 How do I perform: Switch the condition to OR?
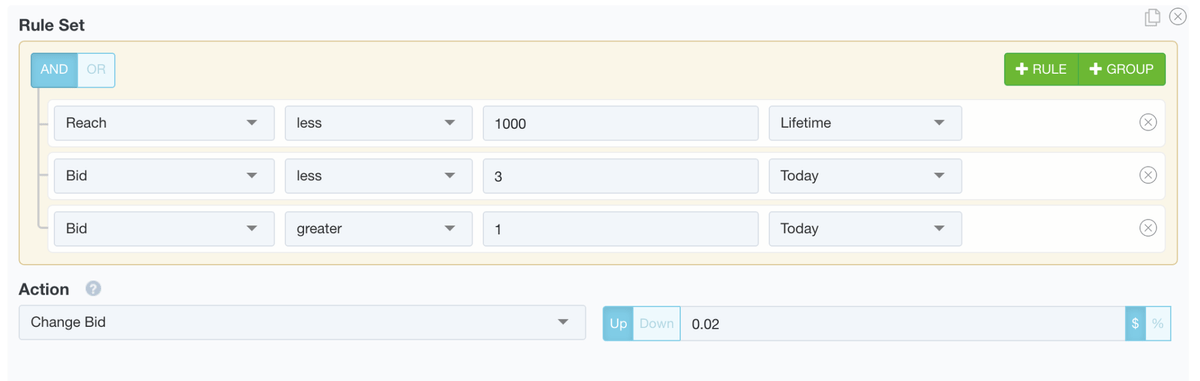point(96,70)
